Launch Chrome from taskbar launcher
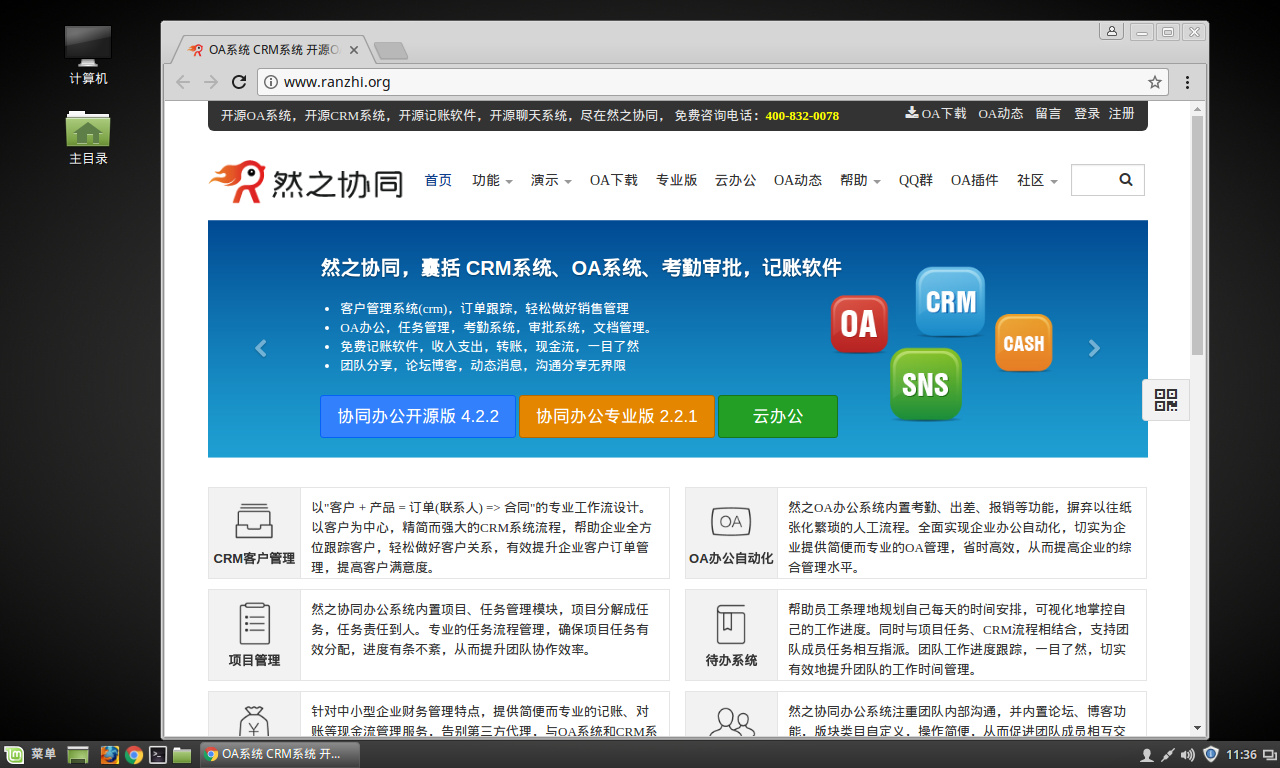 (x=133, y=755)
